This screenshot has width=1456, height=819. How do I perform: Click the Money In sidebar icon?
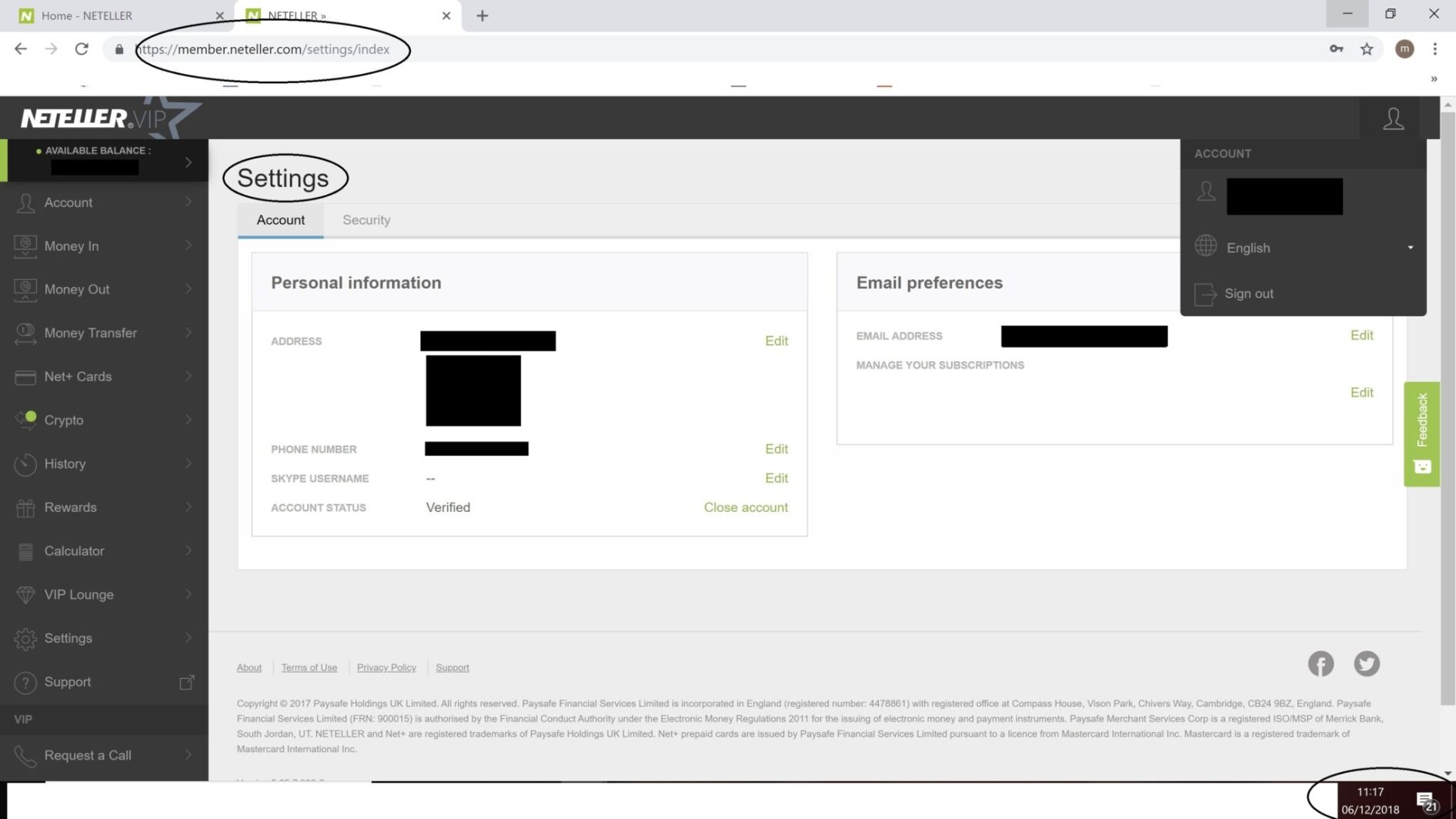point(25,246)
